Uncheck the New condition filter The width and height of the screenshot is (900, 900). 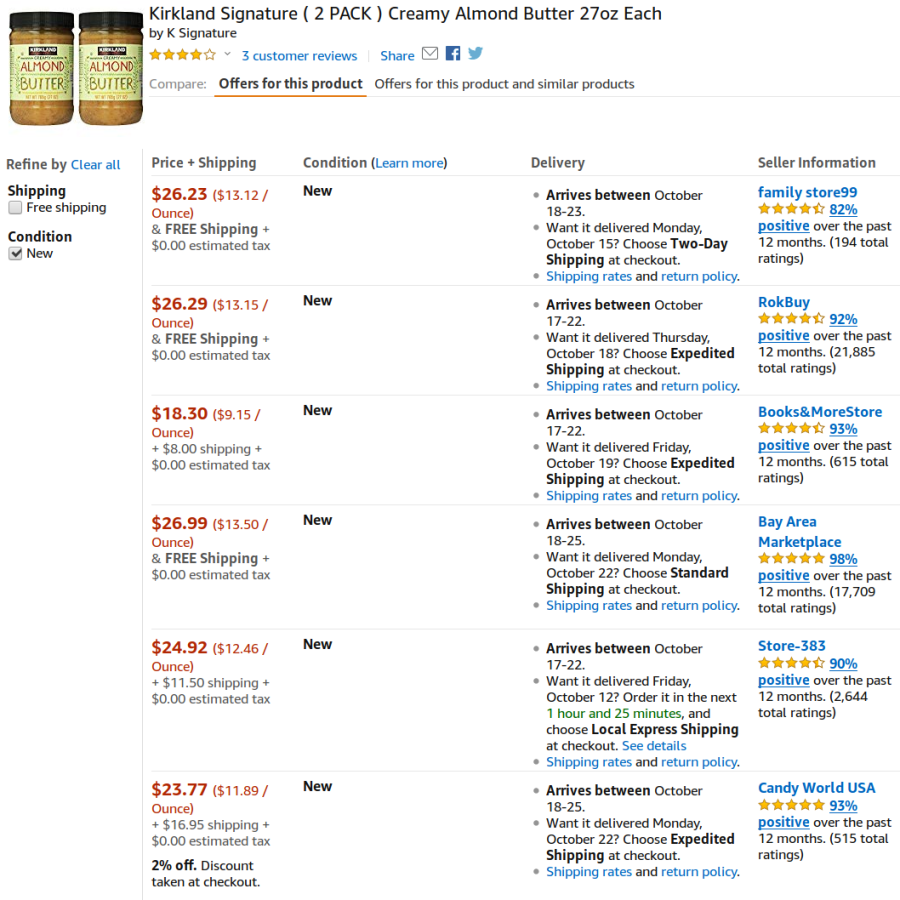[x=16, y=253]
